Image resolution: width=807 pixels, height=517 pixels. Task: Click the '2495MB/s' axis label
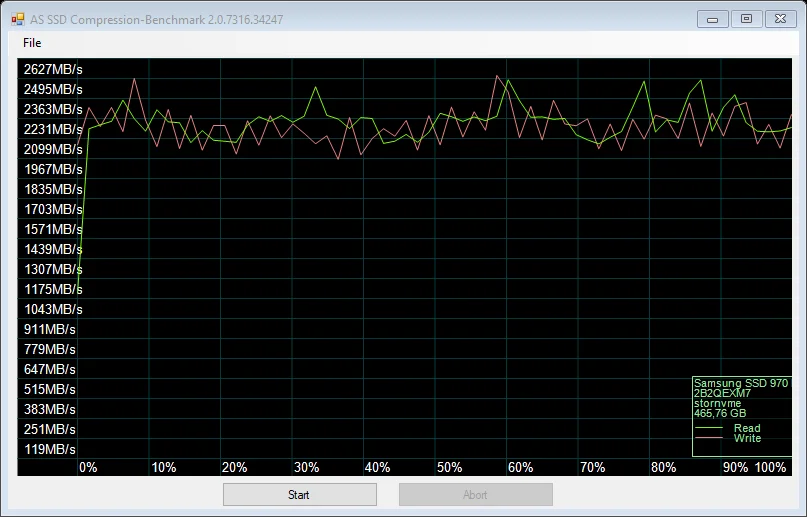(x=53, y=90)
